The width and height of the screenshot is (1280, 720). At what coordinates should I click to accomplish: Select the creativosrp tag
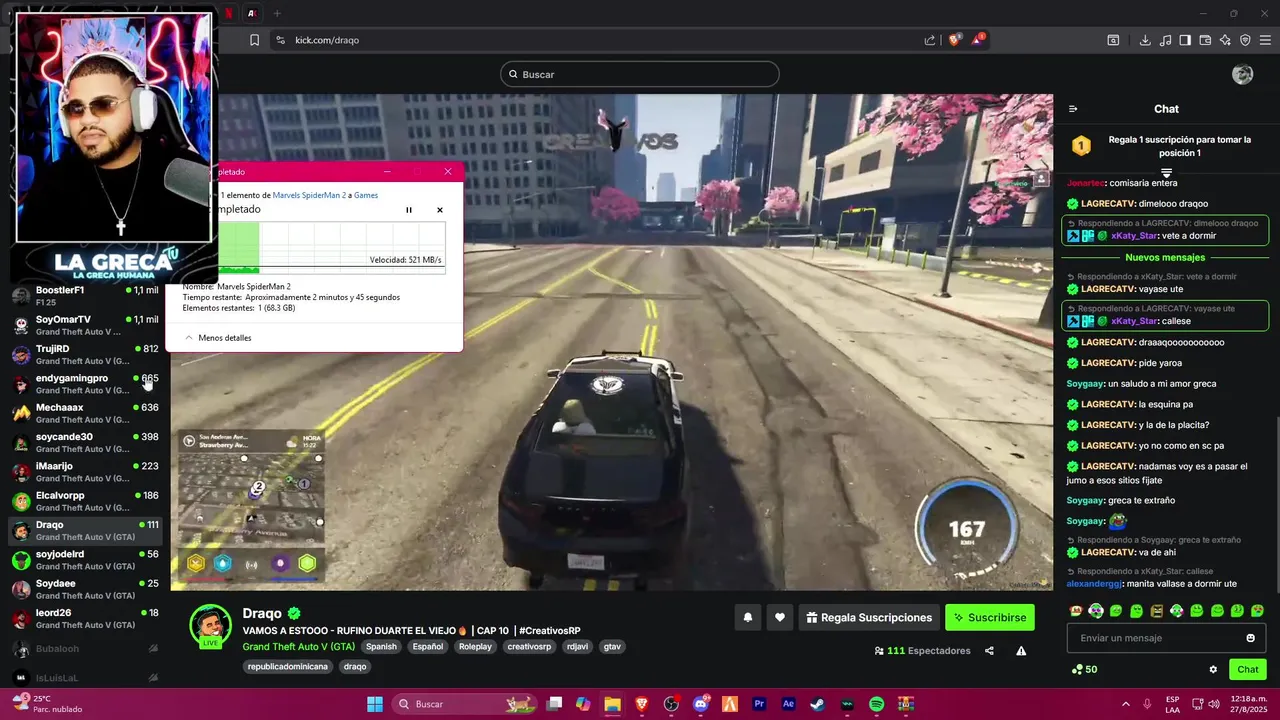[529, 647]
